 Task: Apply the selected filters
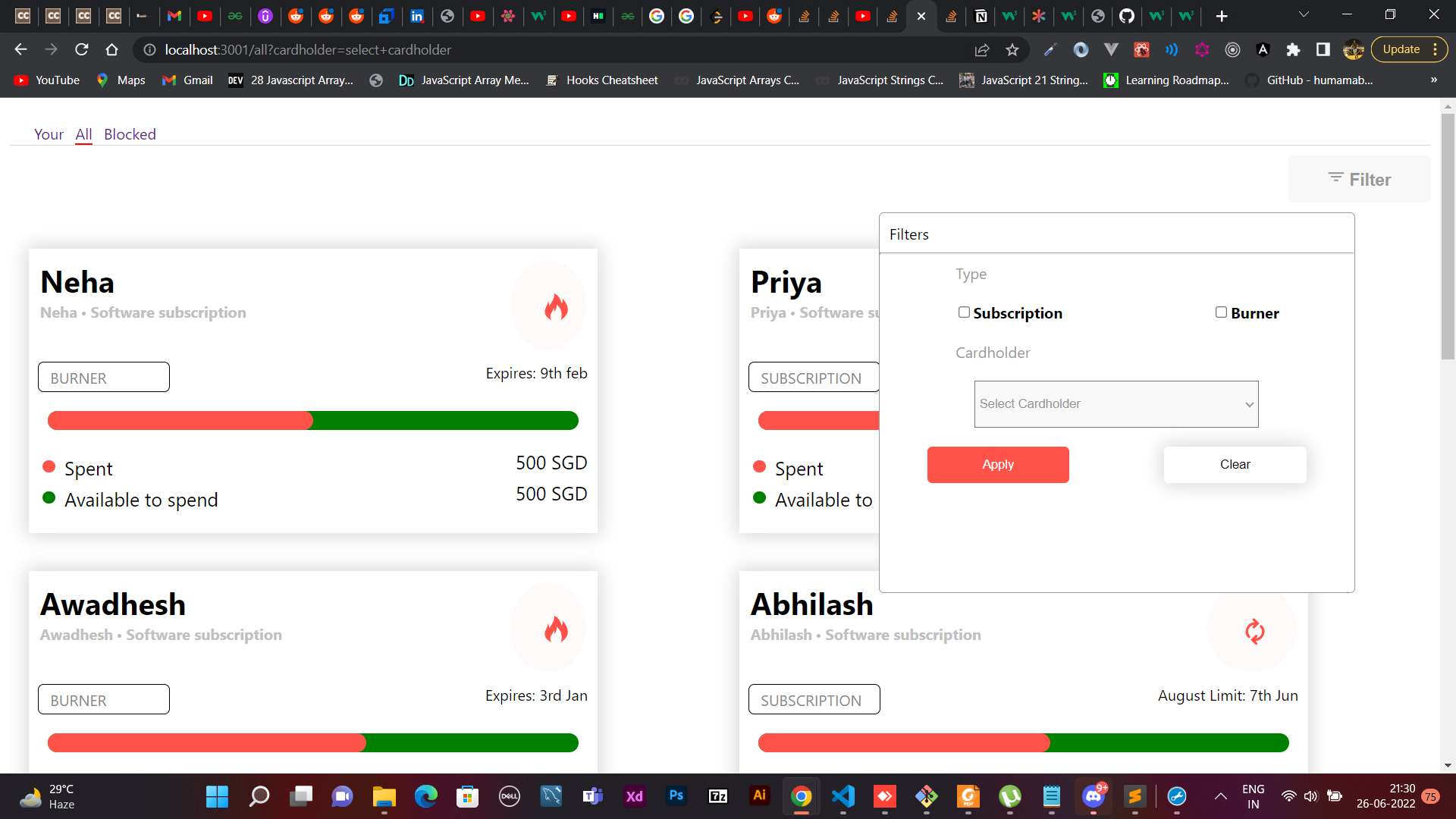[997, 464]
